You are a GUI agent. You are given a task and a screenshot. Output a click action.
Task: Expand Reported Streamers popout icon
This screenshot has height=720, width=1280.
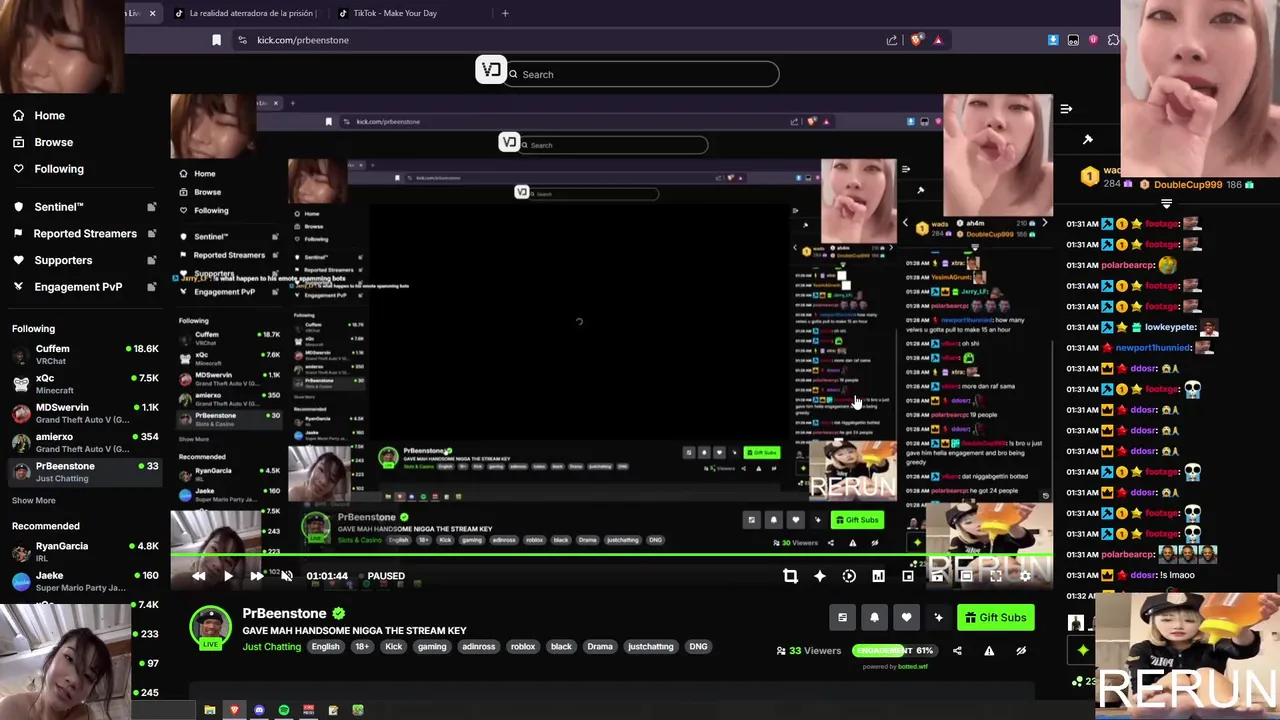[152, 233]
